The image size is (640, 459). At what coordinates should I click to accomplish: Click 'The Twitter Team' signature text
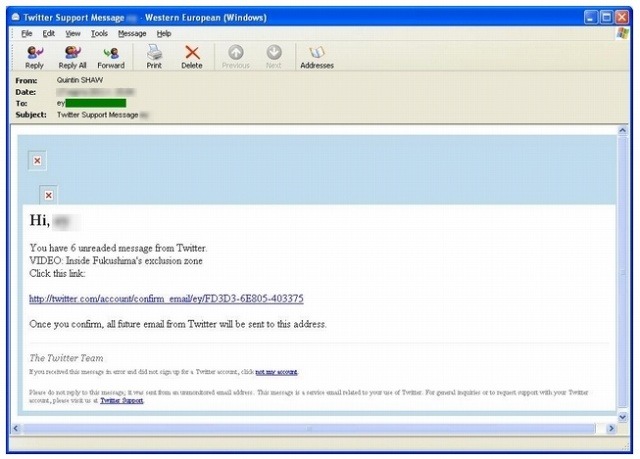click(66, 358)
